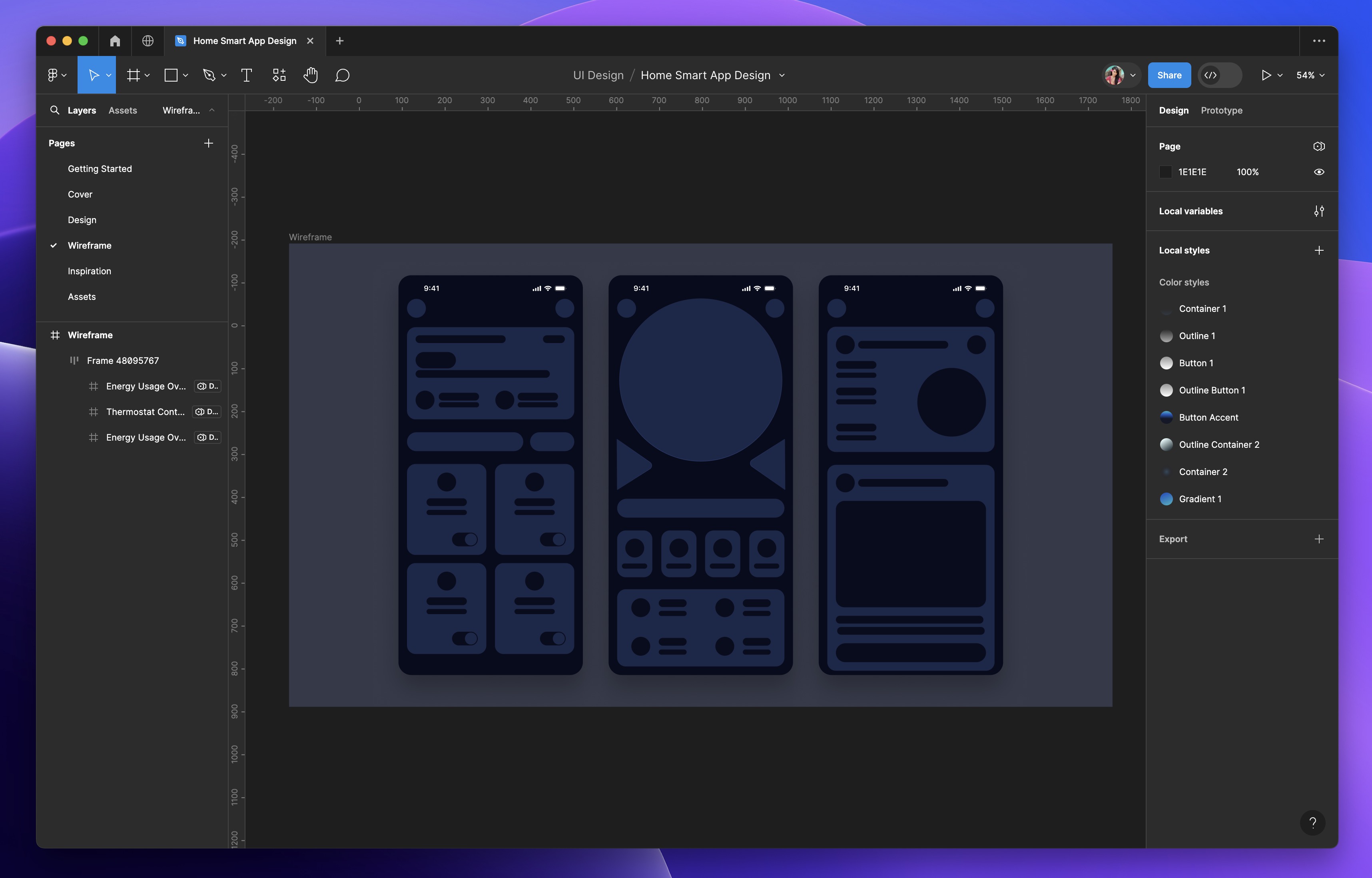Toggle page background visibility eye
This screenshot has width=1372, height=878.
click(x=1319, y=172)
